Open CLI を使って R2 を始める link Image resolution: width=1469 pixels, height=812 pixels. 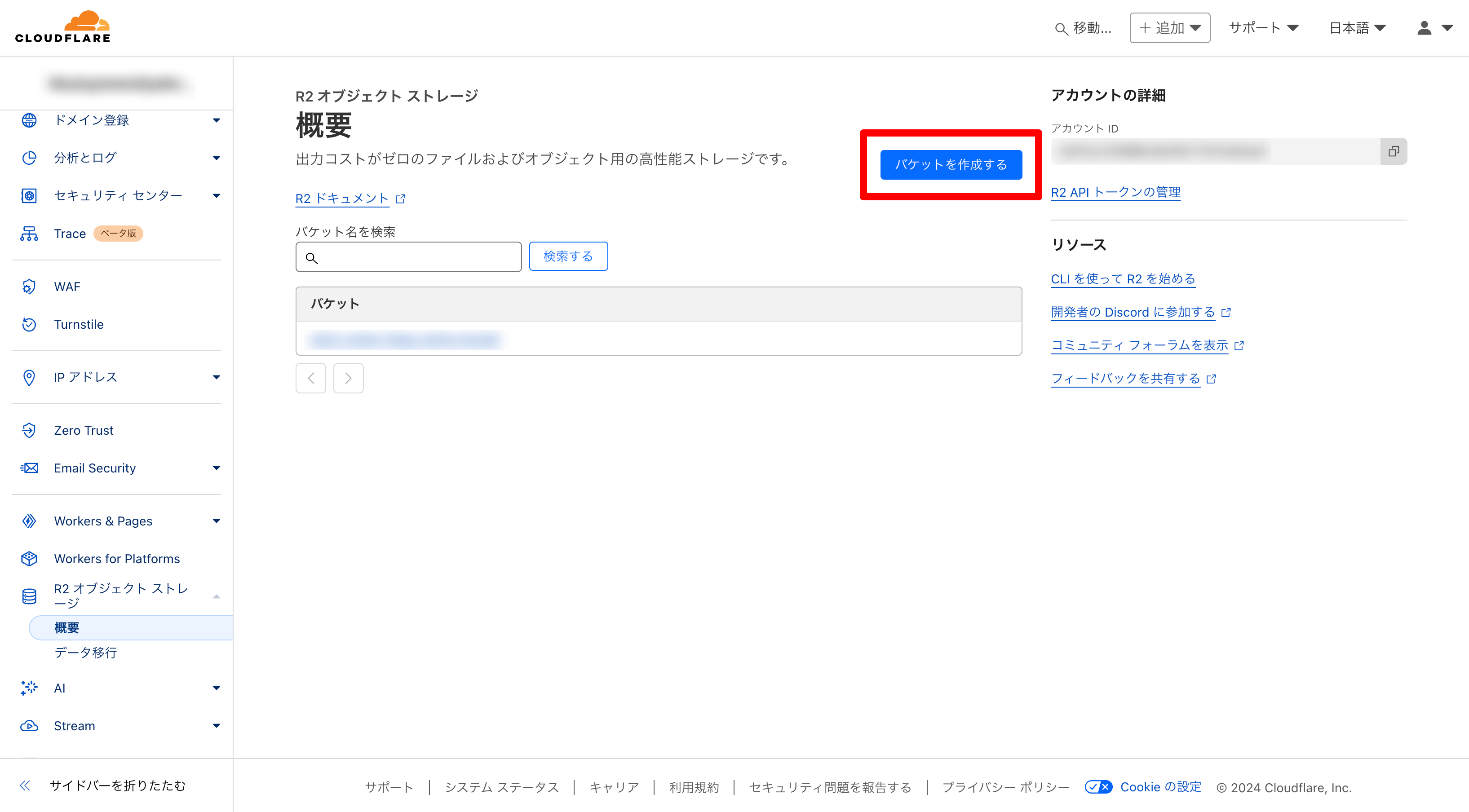coord(1123,279)
